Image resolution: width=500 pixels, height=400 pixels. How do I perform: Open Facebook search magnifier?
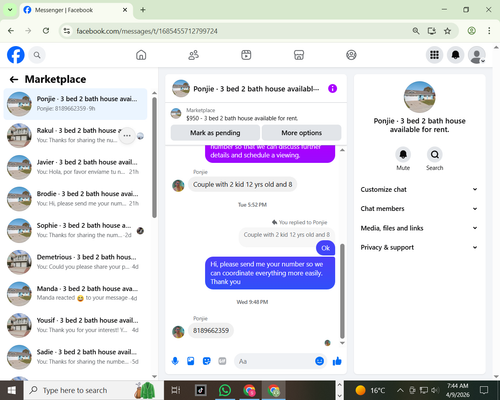click(37, 55)
